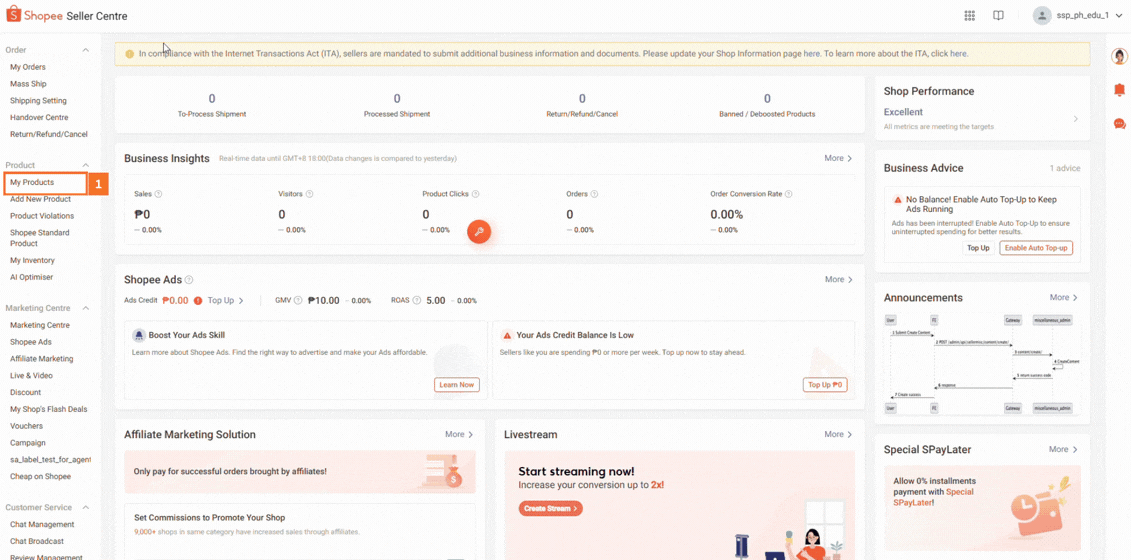Open More in Shopee Ads
Image resolution: width=1131 pixels, height=560 pixels.
[x=838, y=279]
